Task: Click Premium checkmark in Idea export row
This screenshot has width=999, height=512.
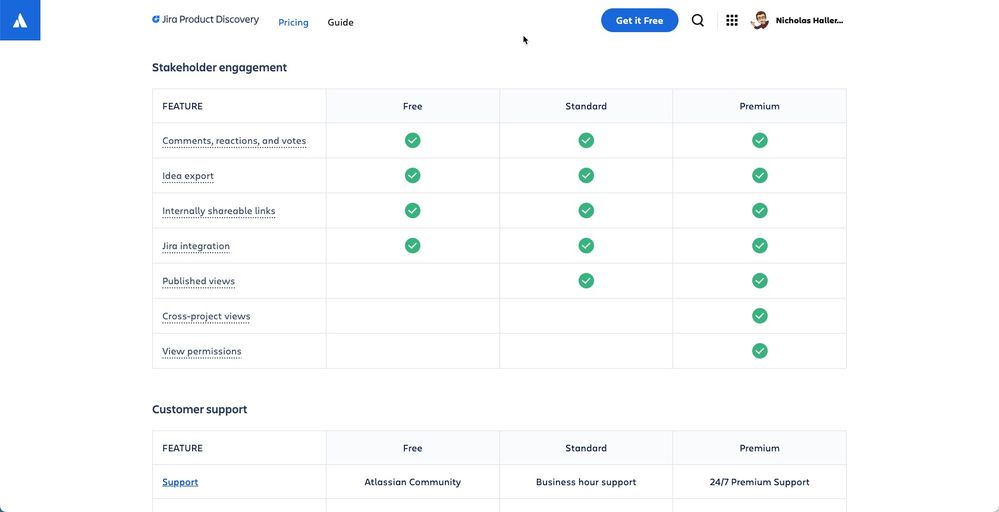Action: point(759,175)
